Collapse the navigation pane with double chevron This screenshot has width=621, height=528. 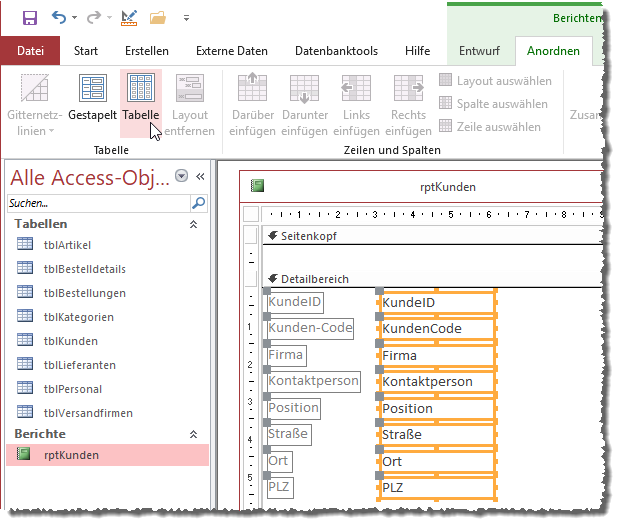point(200,177)
